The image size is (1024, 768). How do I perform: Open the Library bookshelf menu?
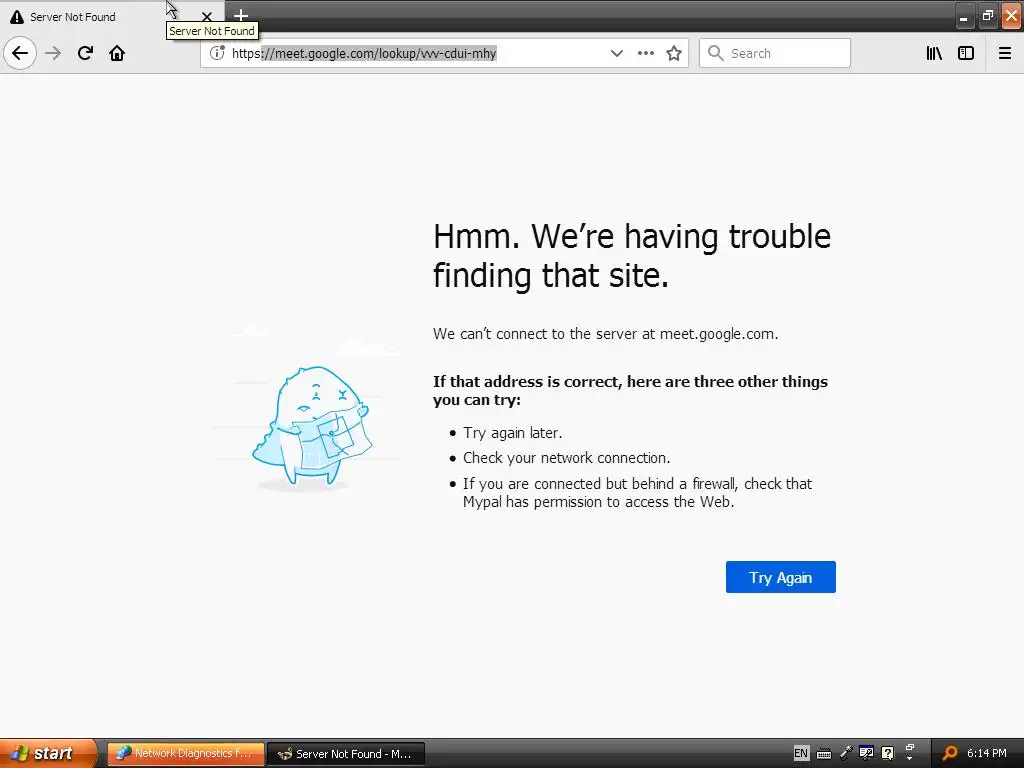click(934, 53)
